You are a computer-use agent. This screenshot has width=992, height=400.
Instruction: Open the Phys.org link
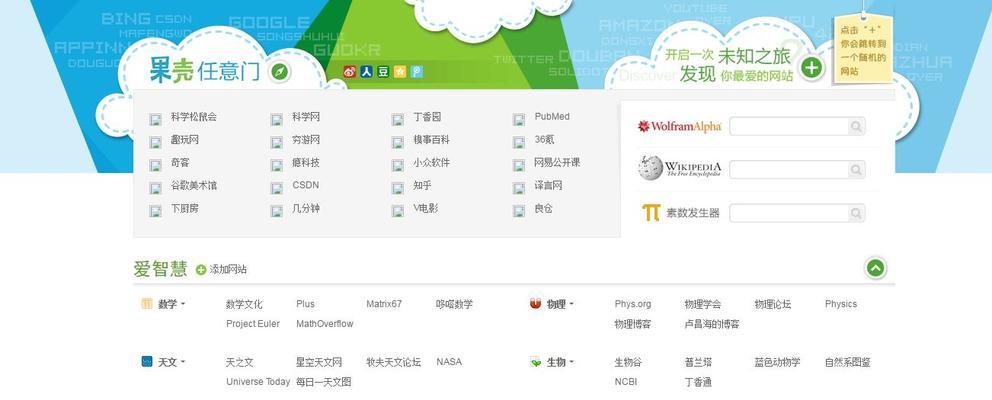tap(633, 304)
